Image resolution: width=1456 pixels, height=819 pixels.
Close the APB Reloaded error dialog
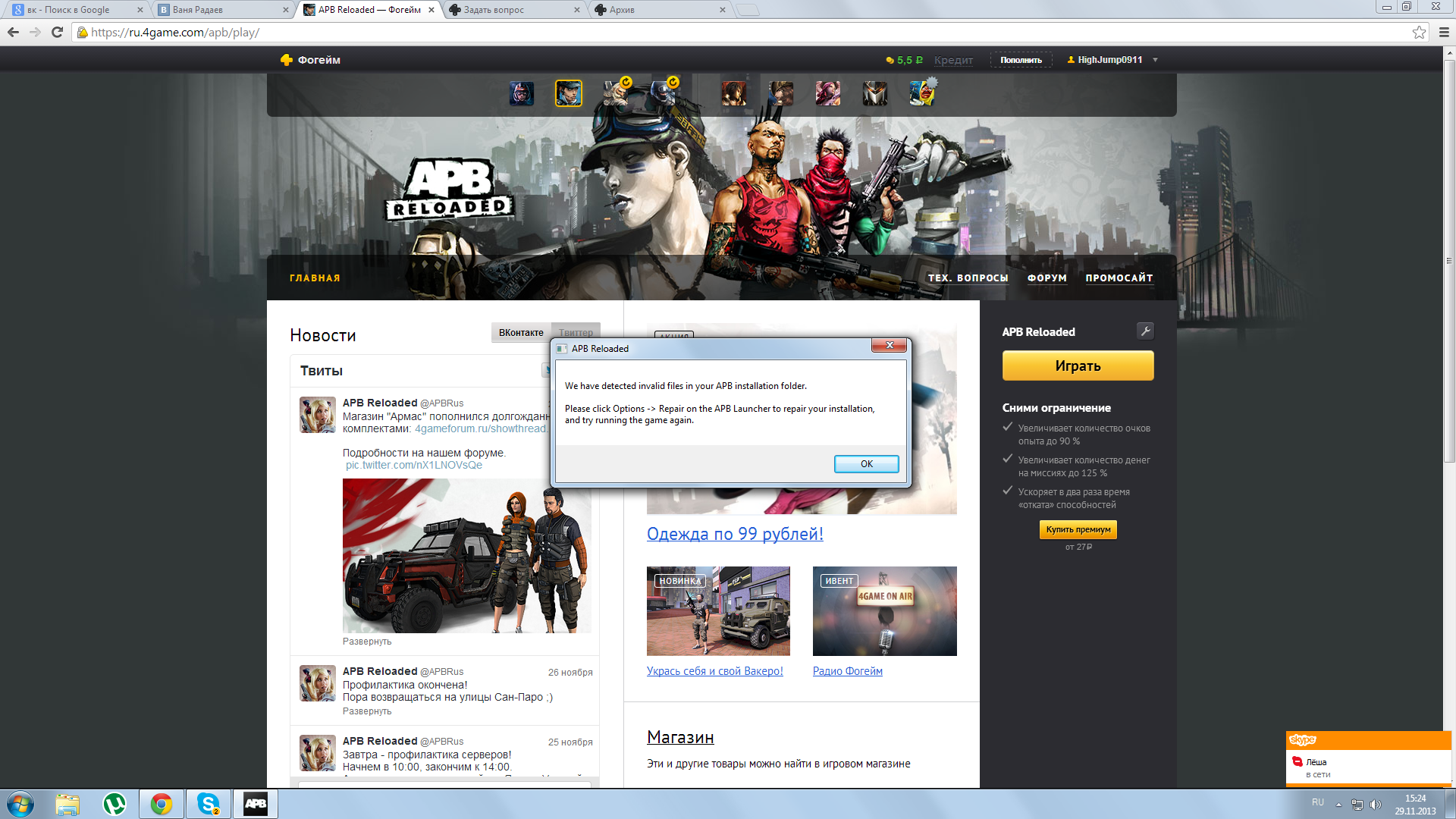tap(889, 345)
